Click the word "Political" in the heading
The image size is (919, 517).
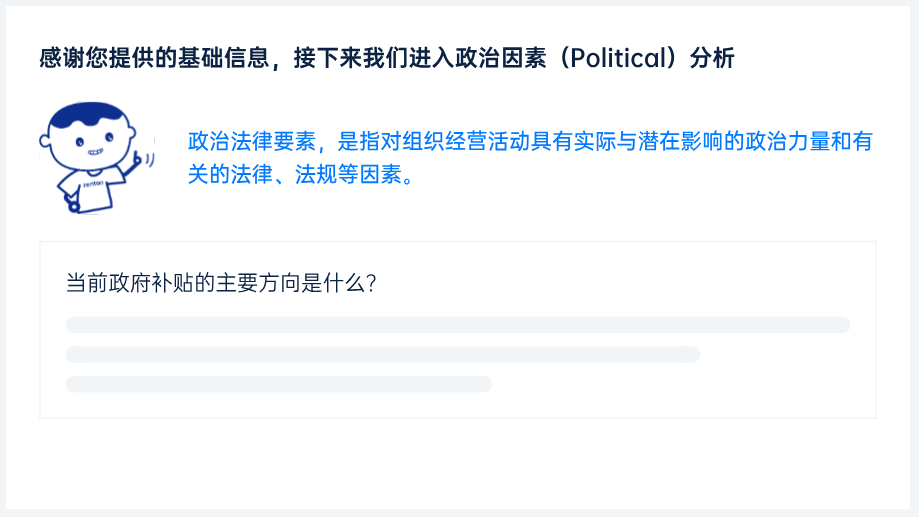click(x=621, y=59)
